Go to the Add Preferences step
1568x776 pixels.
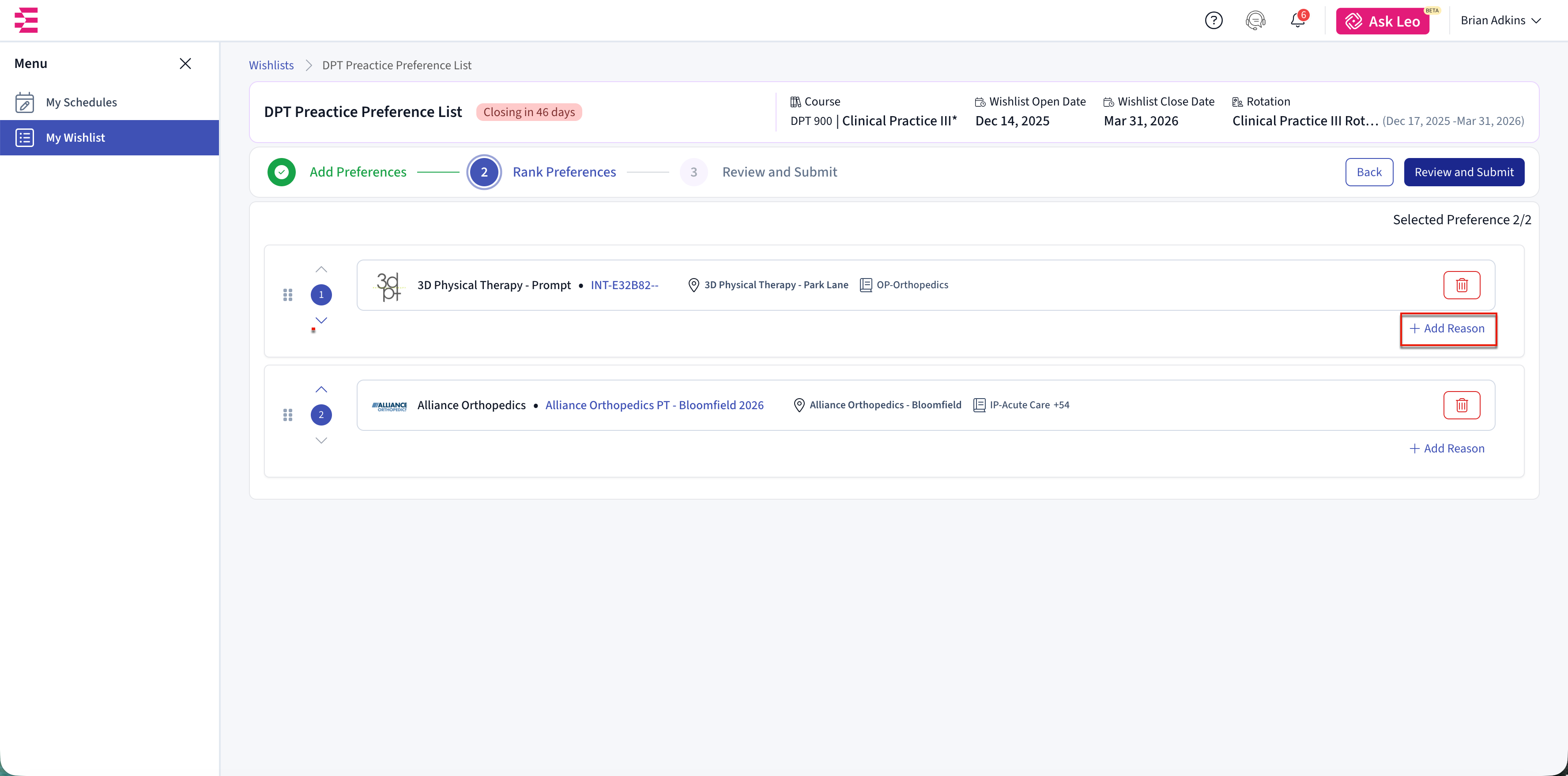tap(357, 172)
